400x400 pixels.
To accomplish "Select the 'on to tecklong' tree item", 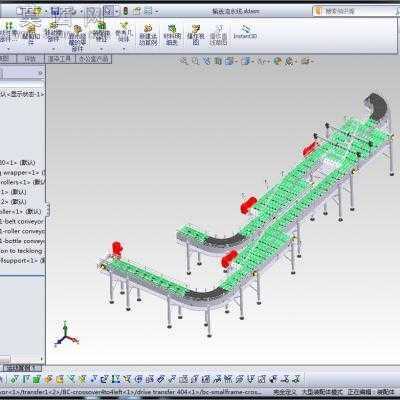I will 21,251.
